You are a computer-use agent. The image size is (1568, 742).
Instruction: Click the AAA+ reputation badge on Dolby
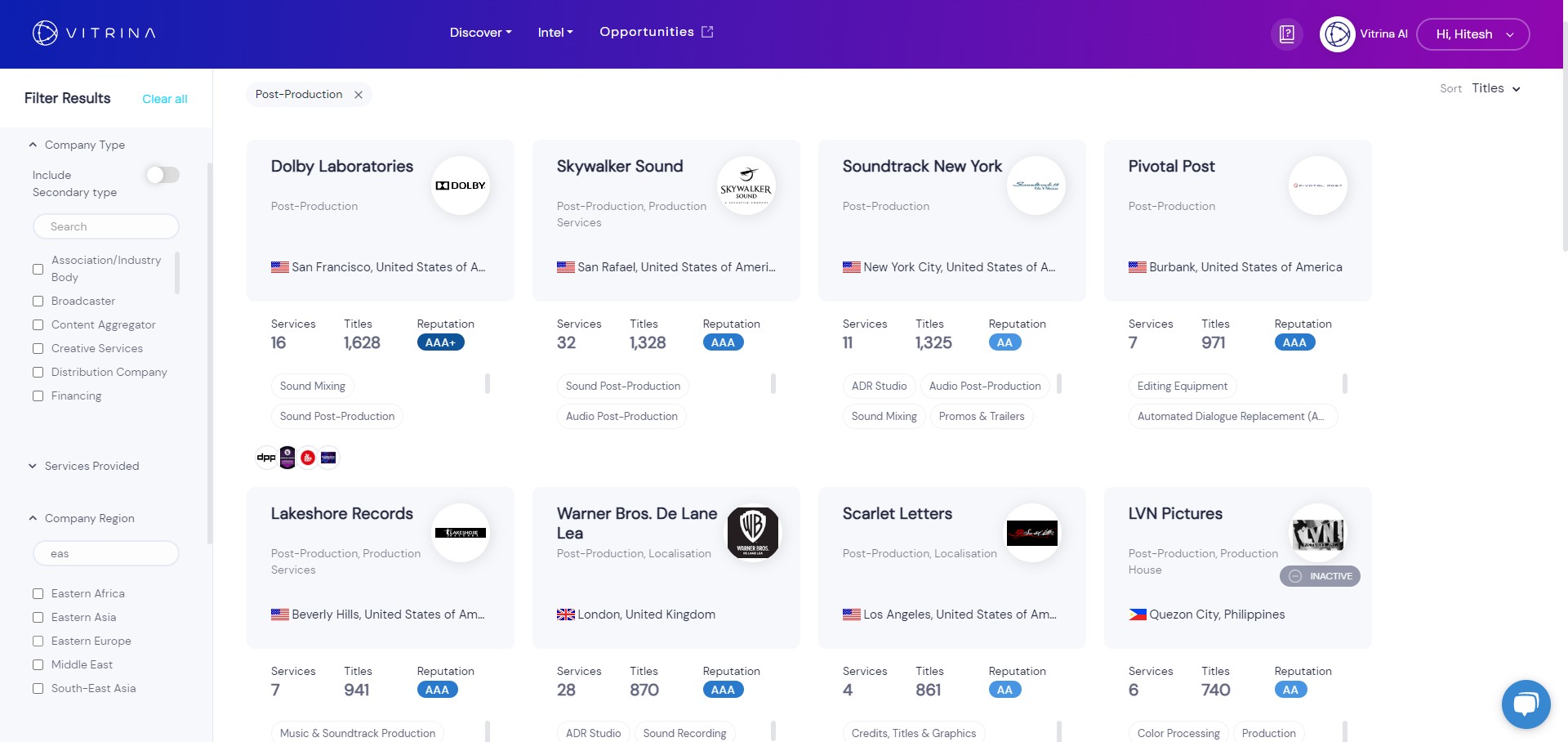click(x=441, y=342)
